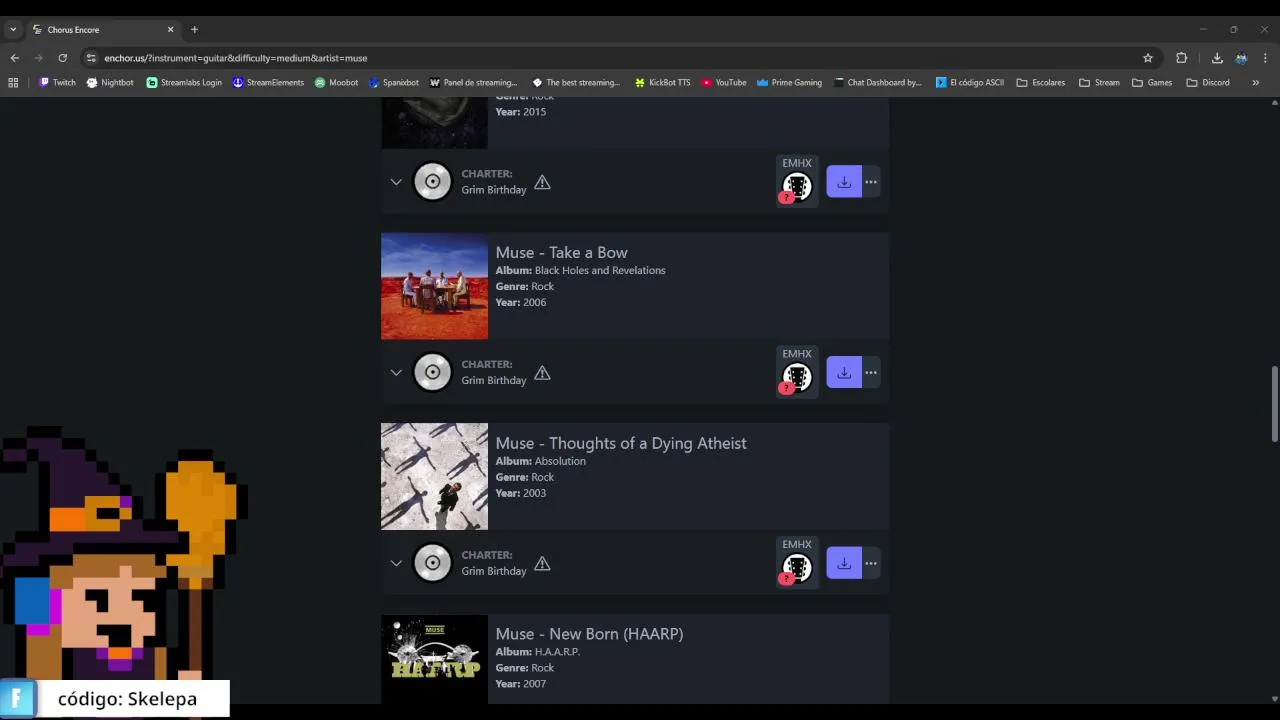Open the Black Holes and Revelations album cover
Image resolution: width=1280 pixels, height=720 pixels.
tap(434, 286)
